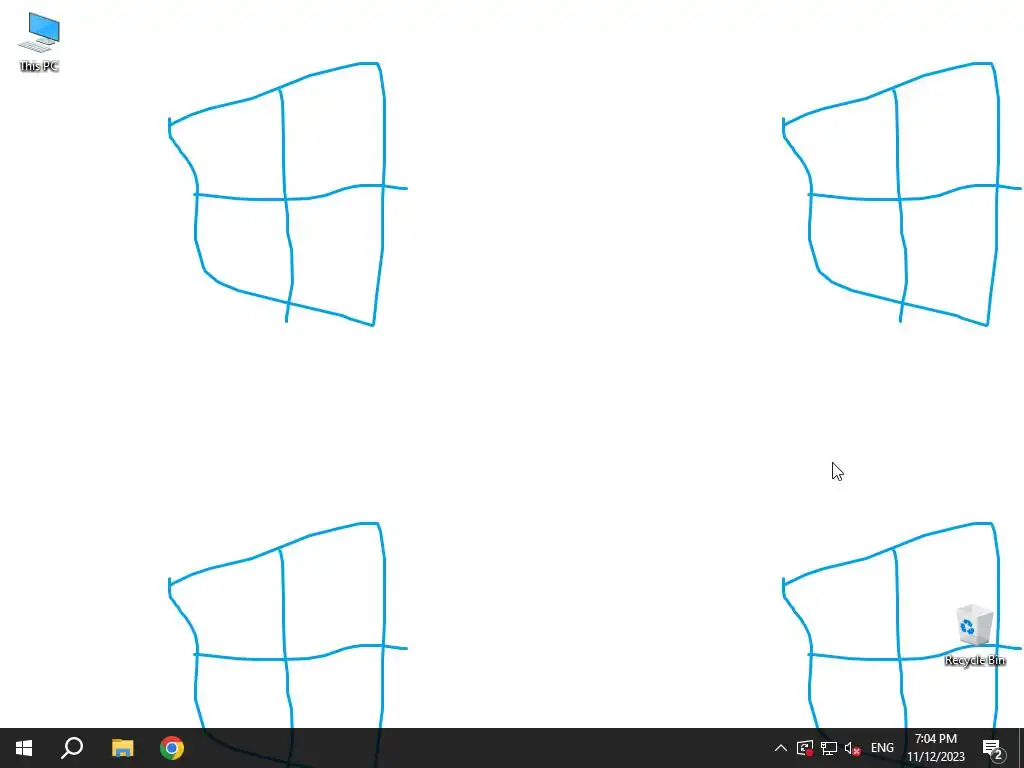Show hidden system tray icons
Screen dimensions: 1024x768
[780, 748]
